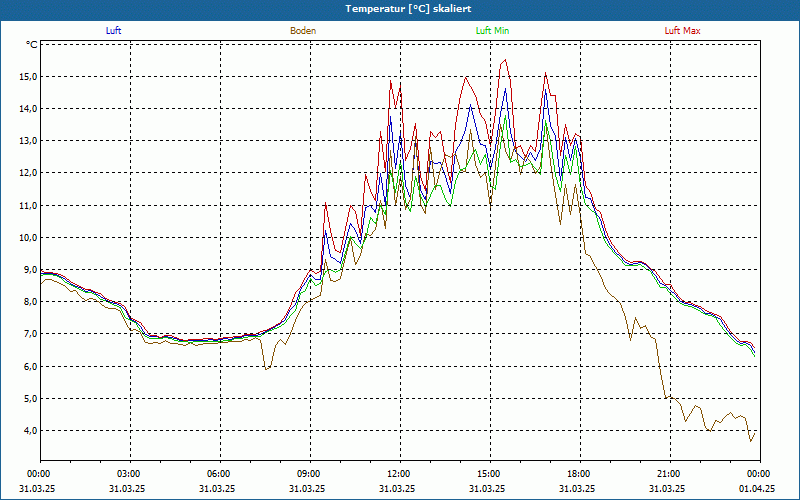Click the blue Luft legend label
Viewport: 800px width, 500px height.
[113, 31]
